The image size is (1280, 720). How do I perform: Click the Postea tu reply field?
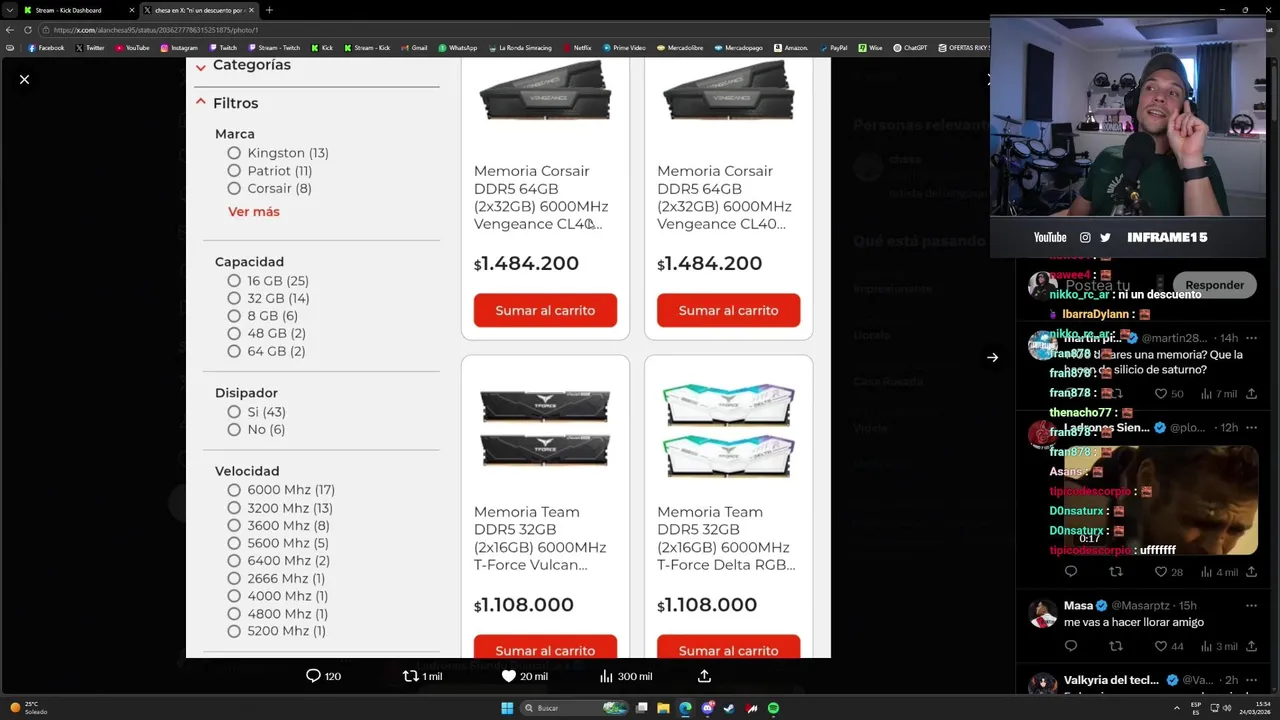pos(1098,286)
